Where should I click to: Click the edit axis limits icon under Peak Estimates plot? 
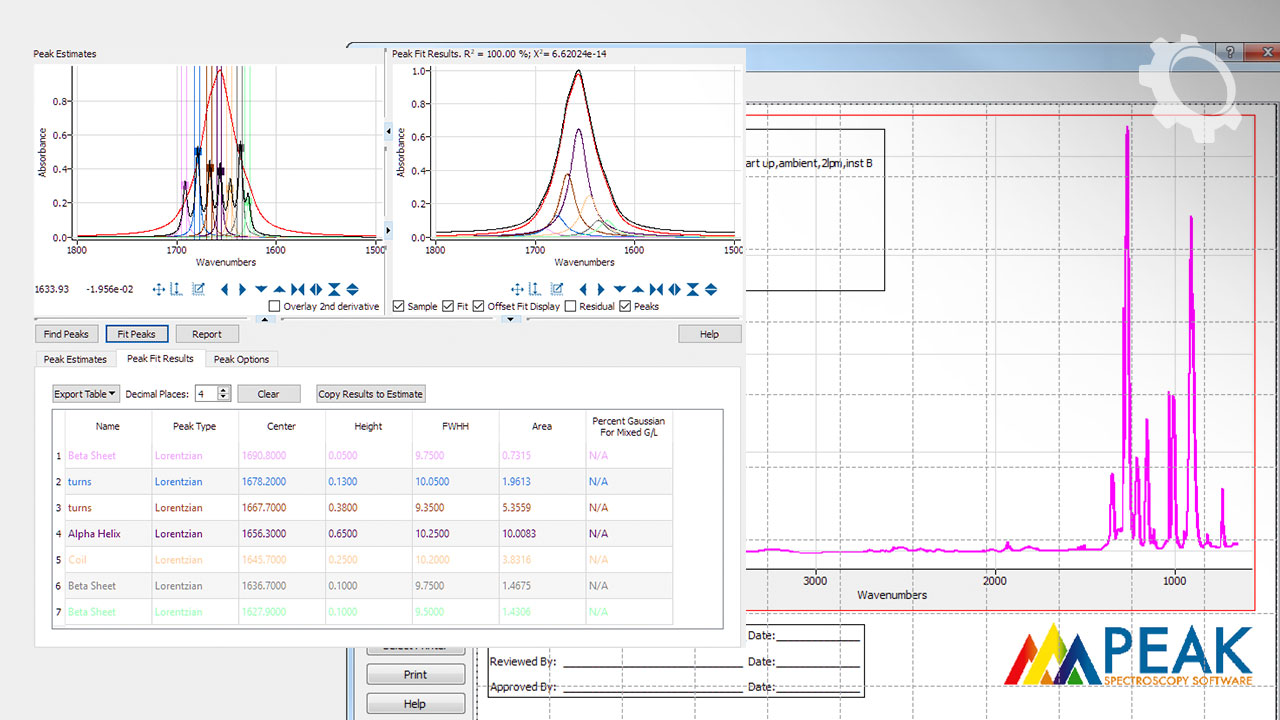click(x=198, y=290)
